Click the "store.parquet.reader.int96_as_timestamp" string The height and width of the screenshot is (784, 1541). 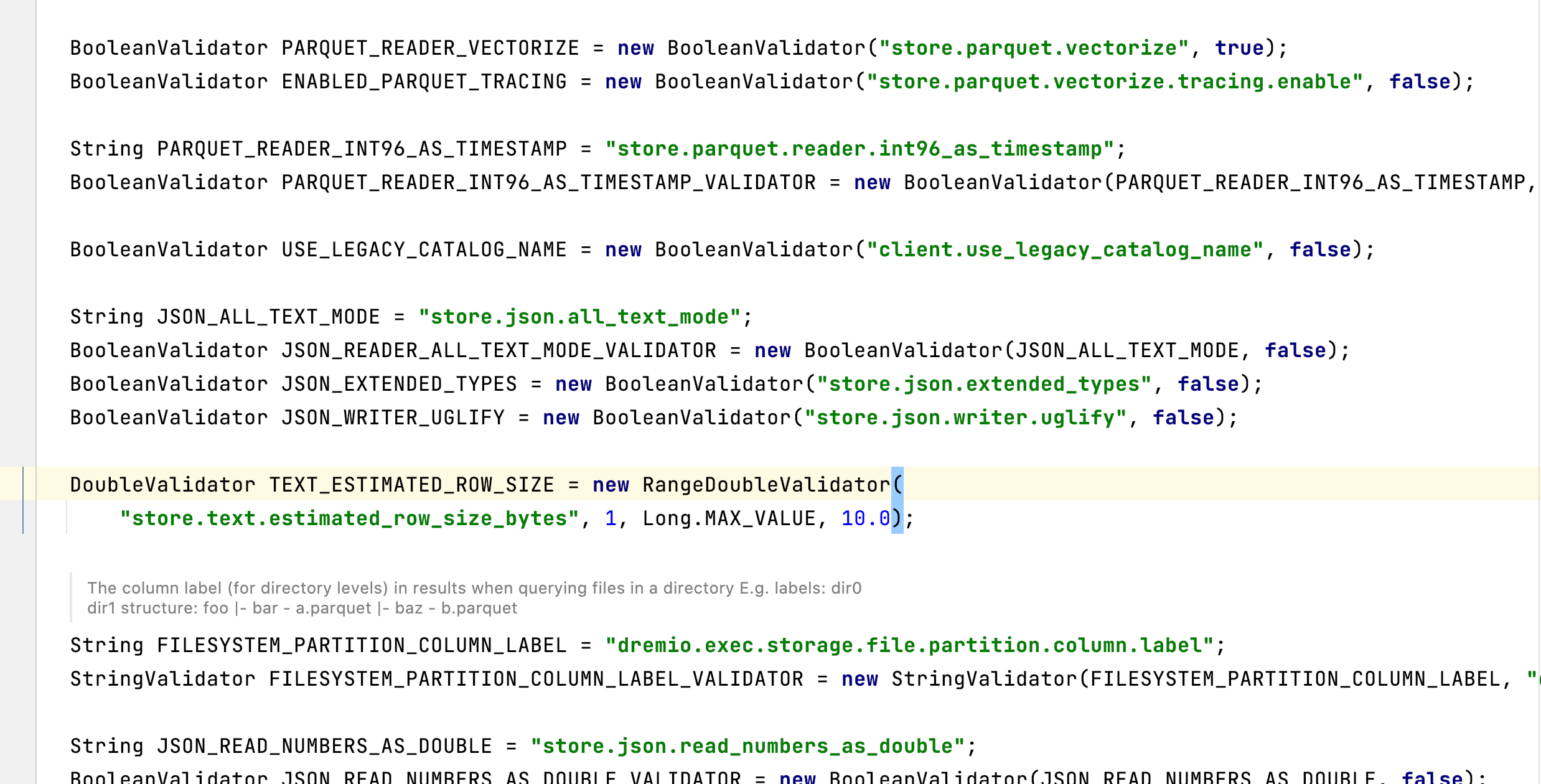[859, 149]
